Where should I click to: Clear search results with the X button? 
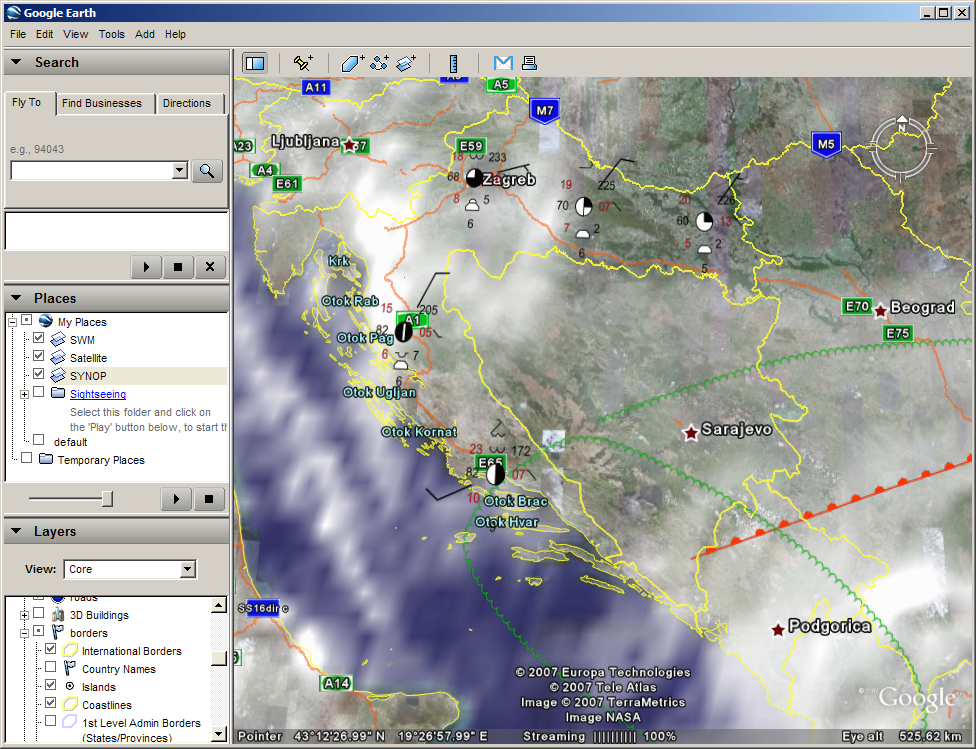(x=210, y=267)
